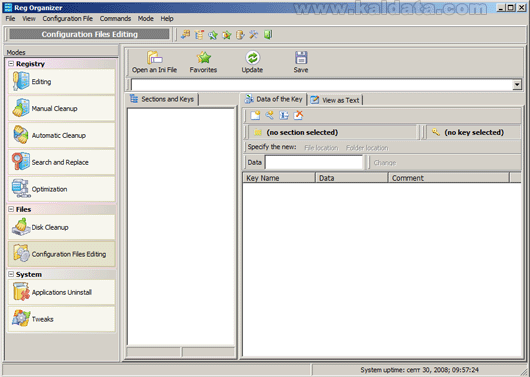The height and width of the screenshot is (377, 530).
Task: Click the Modes panel header
Action: (62, 52)
